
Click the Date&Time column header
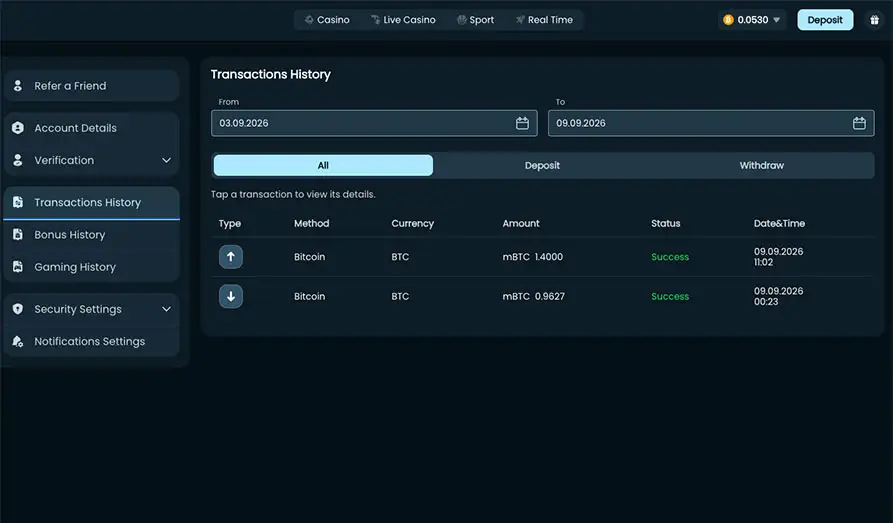click(x=779, y=223)
